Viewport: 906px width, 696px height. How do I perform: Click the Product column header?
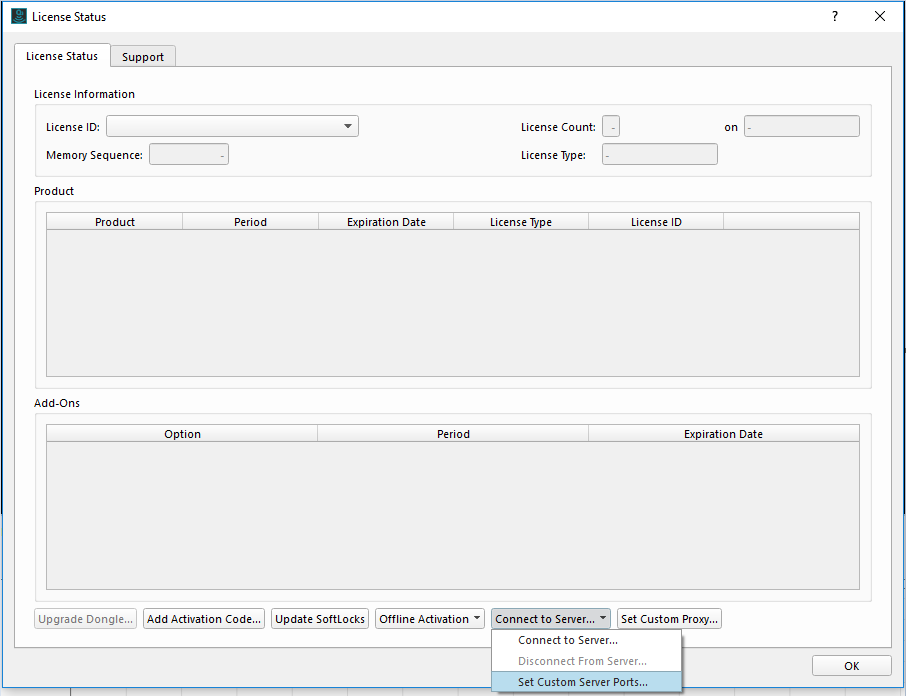click(x=115, y=222)
